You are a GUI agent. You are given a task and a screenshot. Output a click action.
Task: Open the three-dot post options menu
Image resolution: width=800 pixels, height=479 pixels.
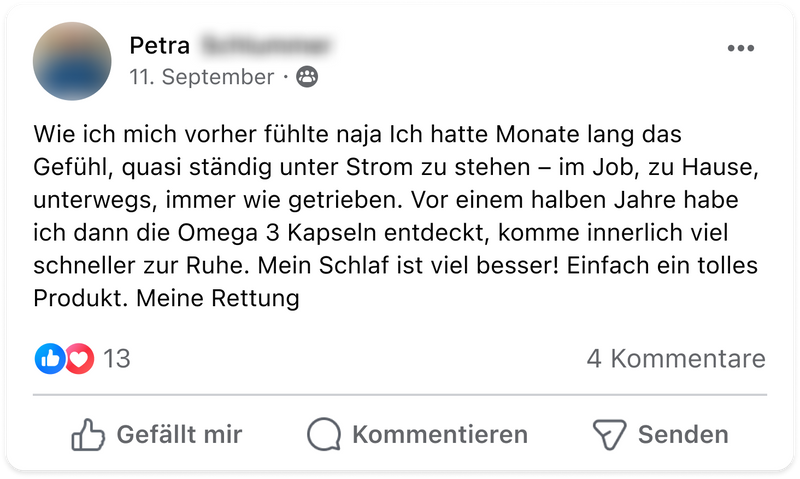(x=741, y=48)
